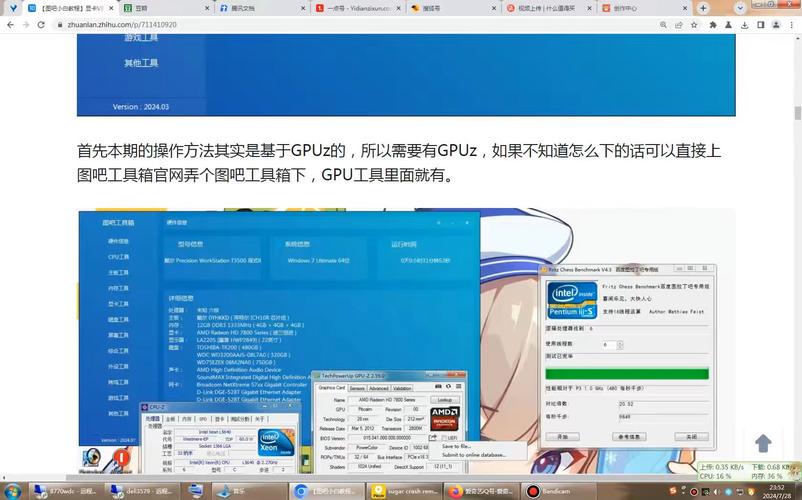
Task: Switch to the 视频上传 什么值得买 tab
Action: [549, 8]
